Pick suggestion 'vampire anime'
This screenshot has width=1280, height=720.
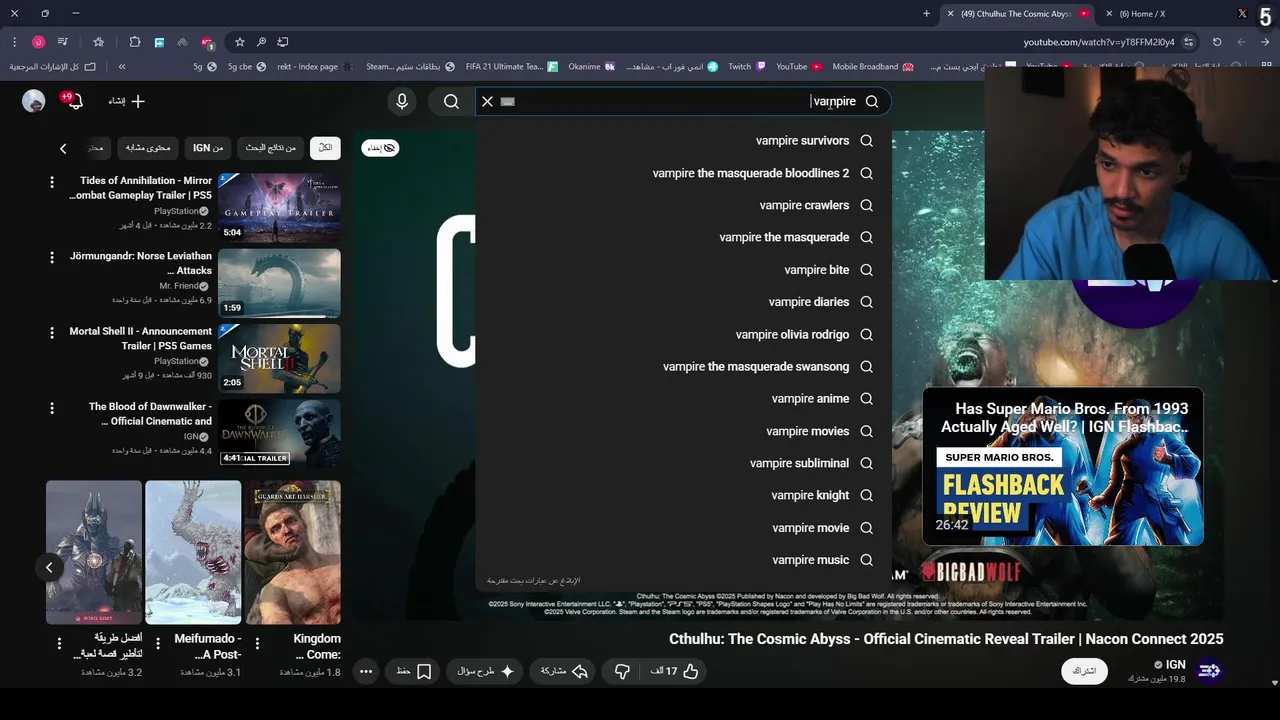tap(683, 399)
